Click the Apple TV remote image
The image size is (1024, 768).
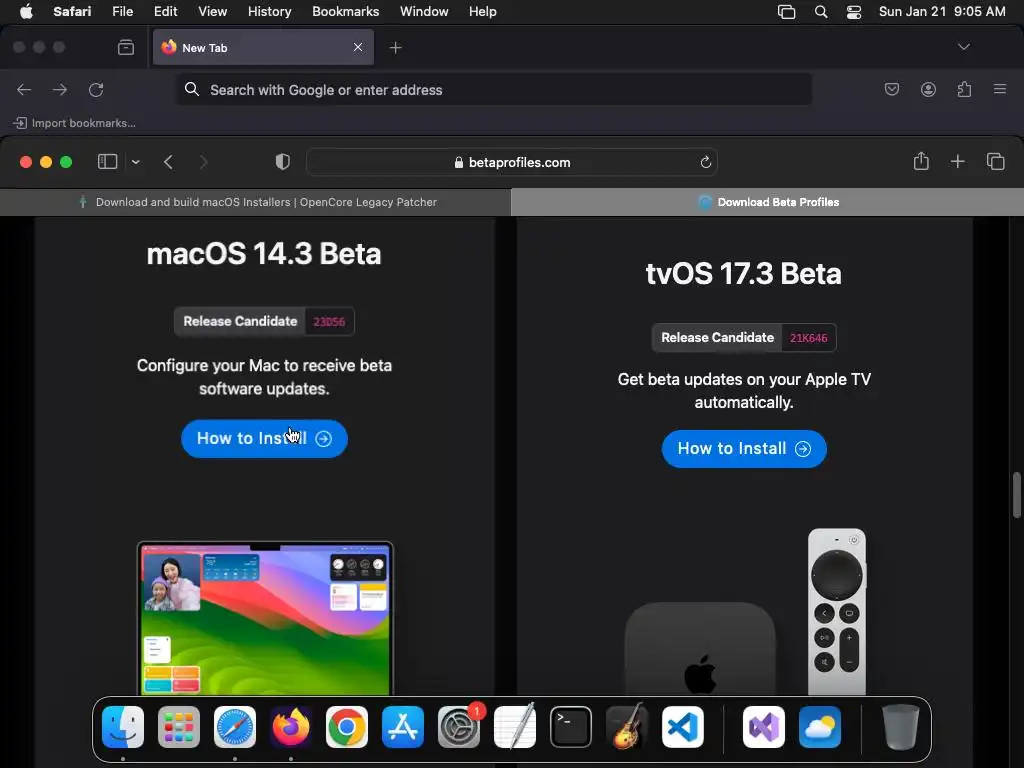point(837,611)
